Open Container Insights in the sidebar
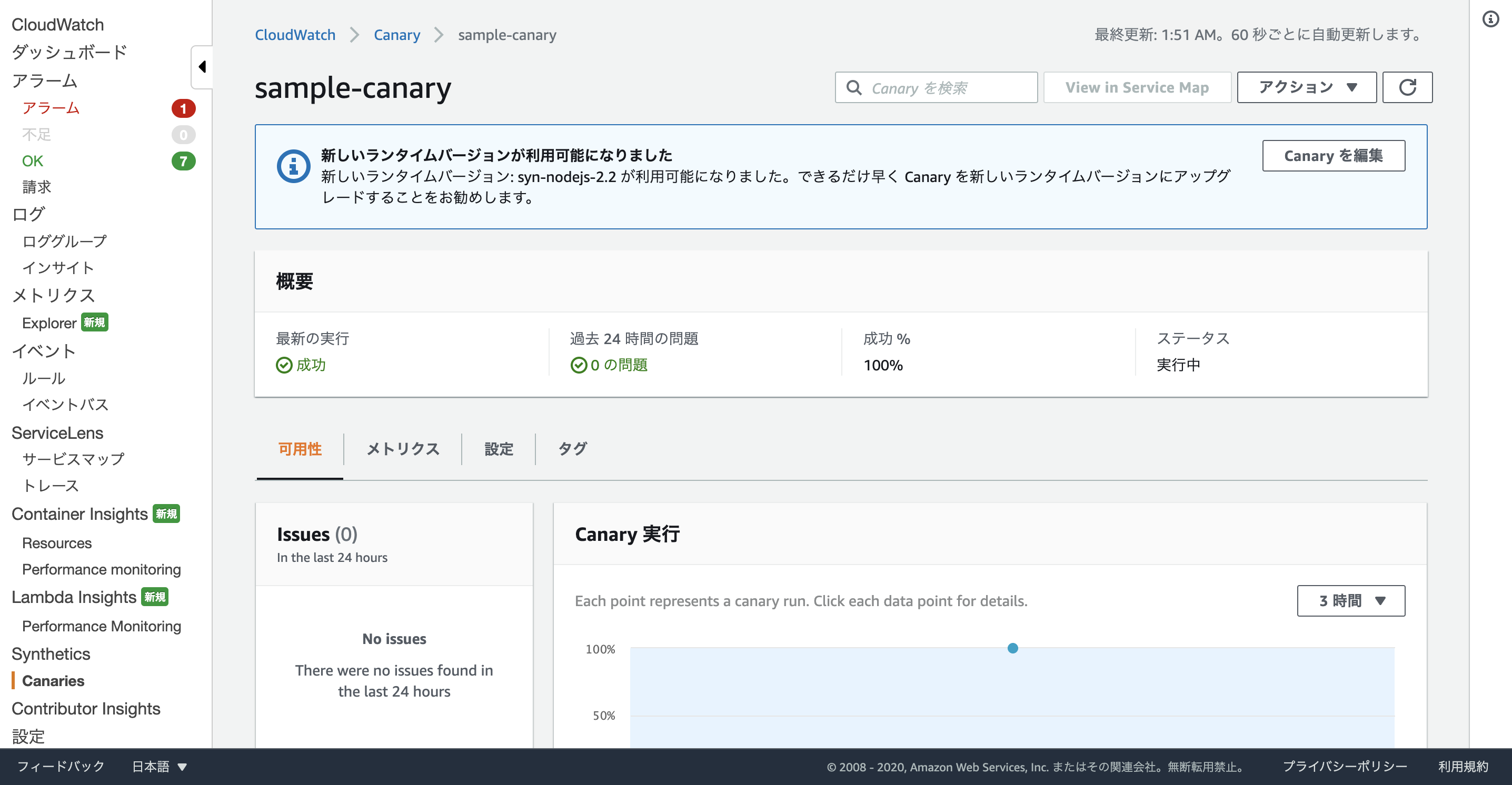 (x=80, y=514)
